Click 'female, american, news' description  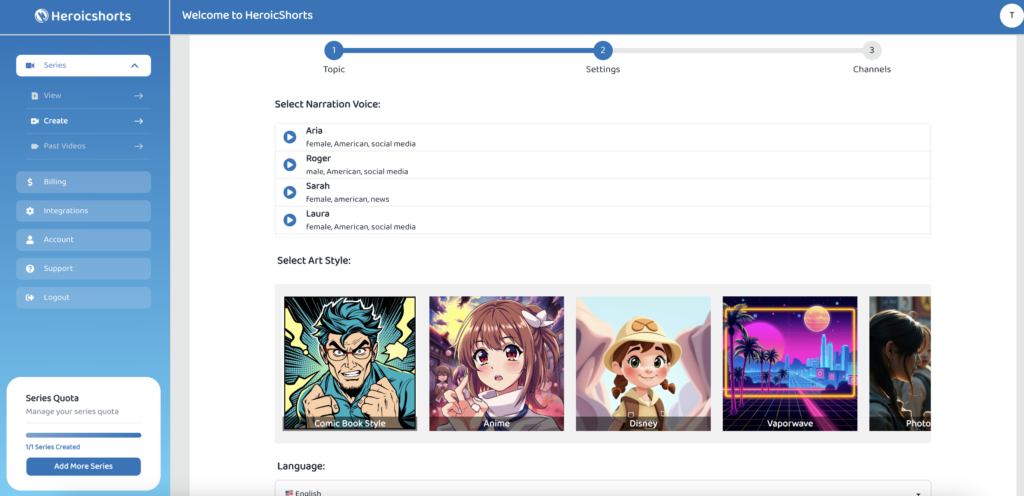[347, 199]
